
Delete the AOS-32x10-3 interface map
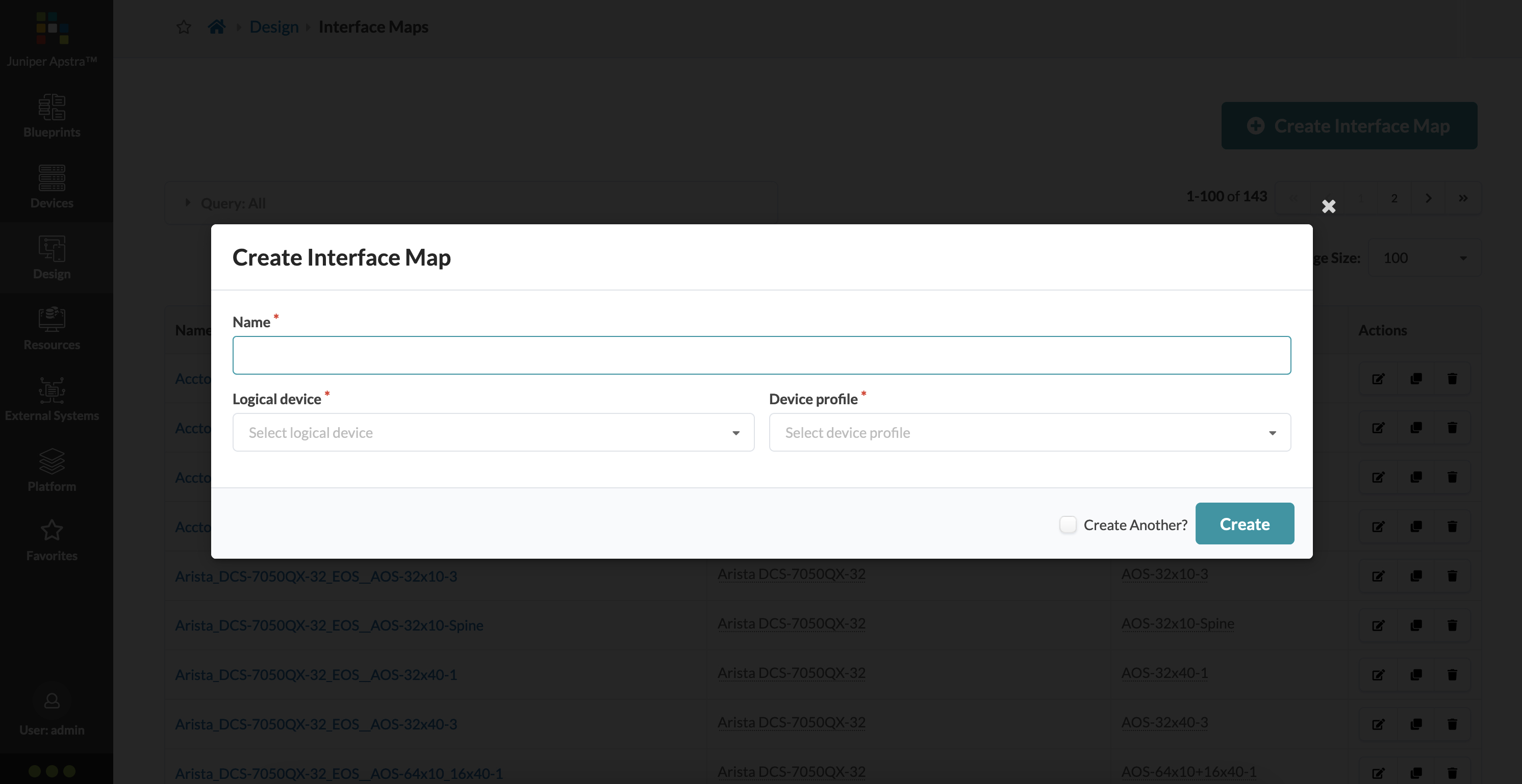point(1452,576)
